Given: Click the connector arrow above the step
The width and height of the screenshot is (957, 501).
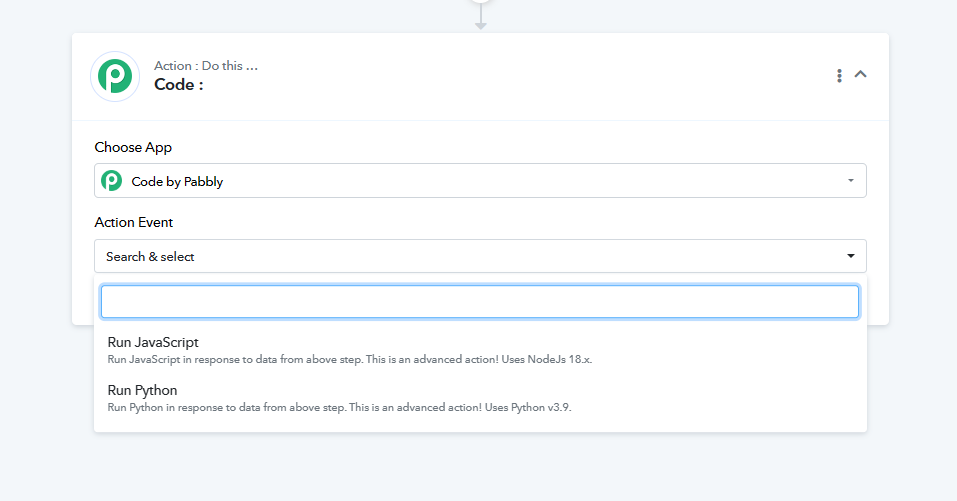Looking at the screenshot, I should pos(481,17).
